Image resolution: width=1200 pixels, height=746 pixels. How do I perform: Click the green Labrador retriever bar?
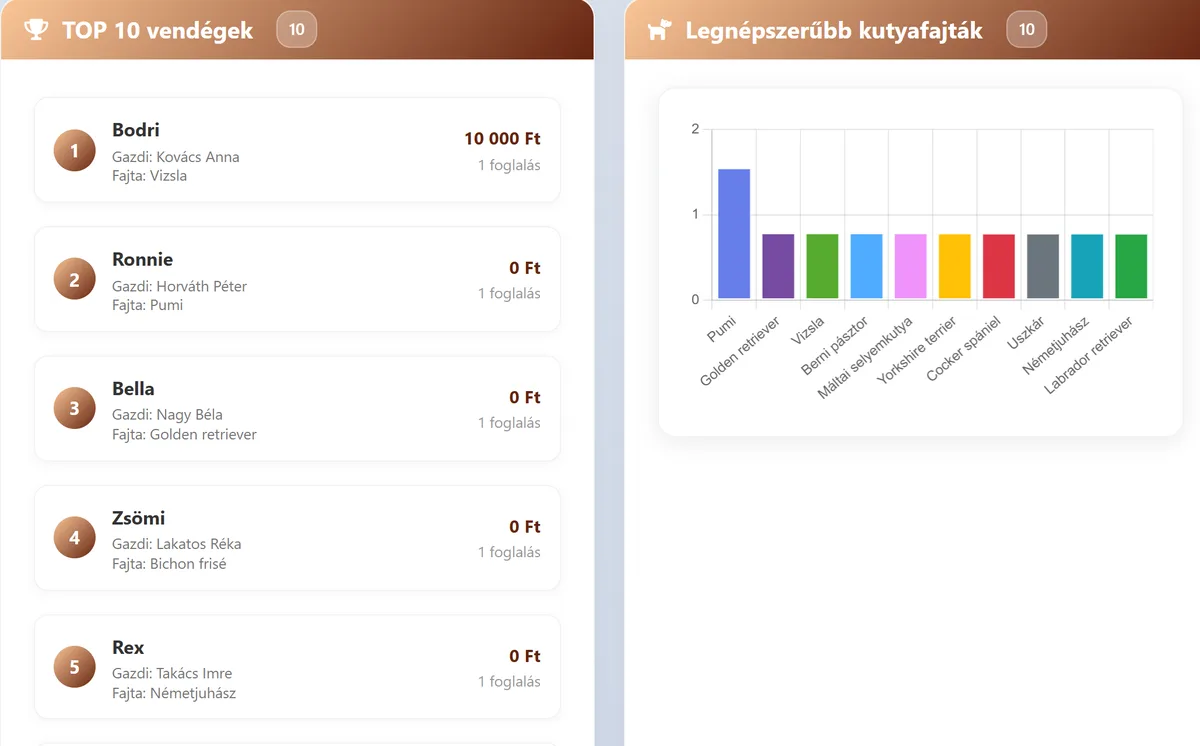1131,267
